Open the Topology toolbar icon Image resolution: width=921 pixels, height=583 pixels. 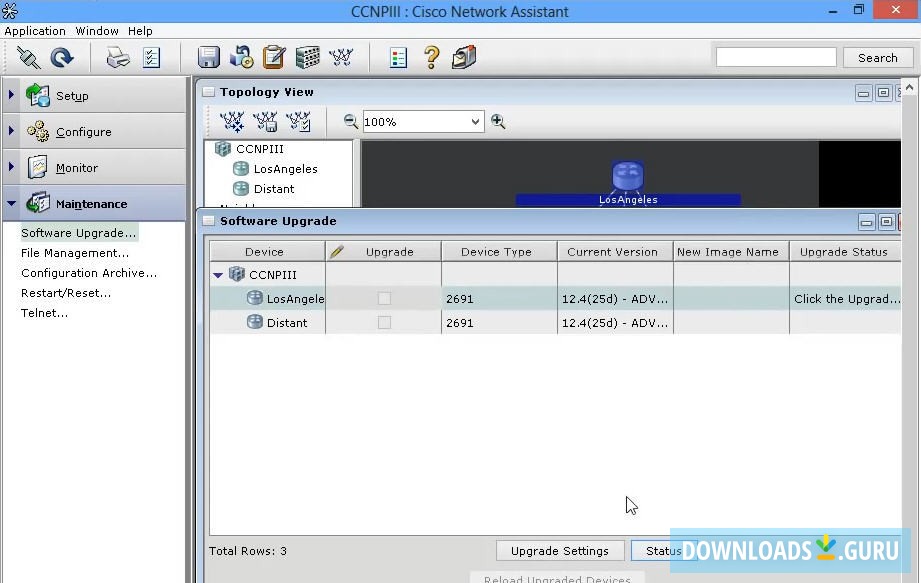(x=341, y=58)
